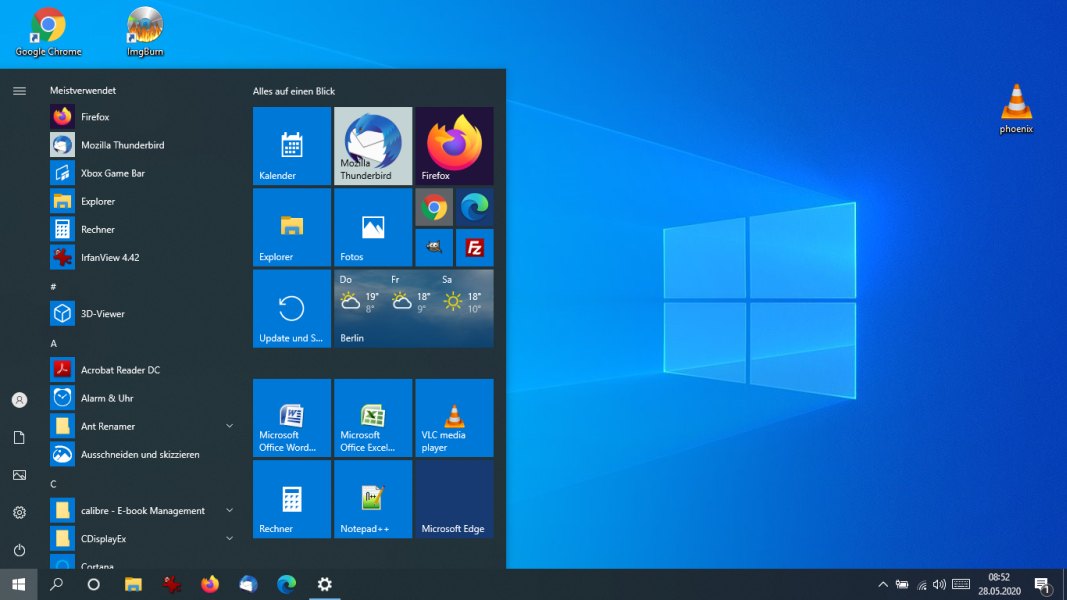Open Settings from the Start side rail

(19, 512)
